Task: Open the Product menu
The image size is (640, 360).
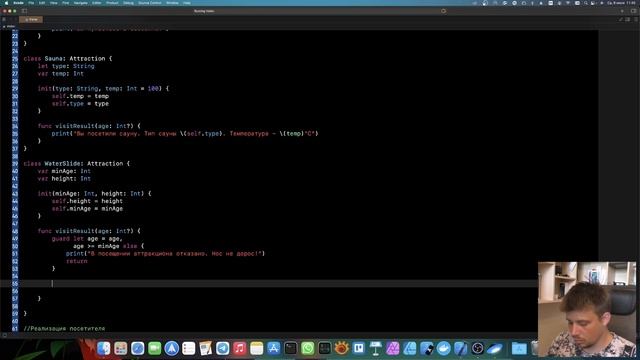Action: click(x=112, y=3)
